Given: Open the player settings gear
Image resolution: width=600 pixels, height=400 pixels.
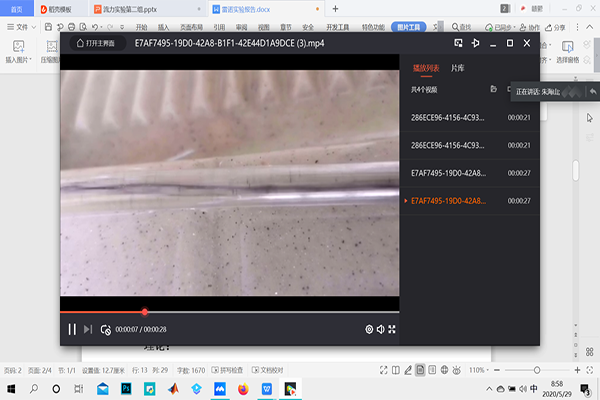Looking at the screenshot, I should (x=369, y=329).
